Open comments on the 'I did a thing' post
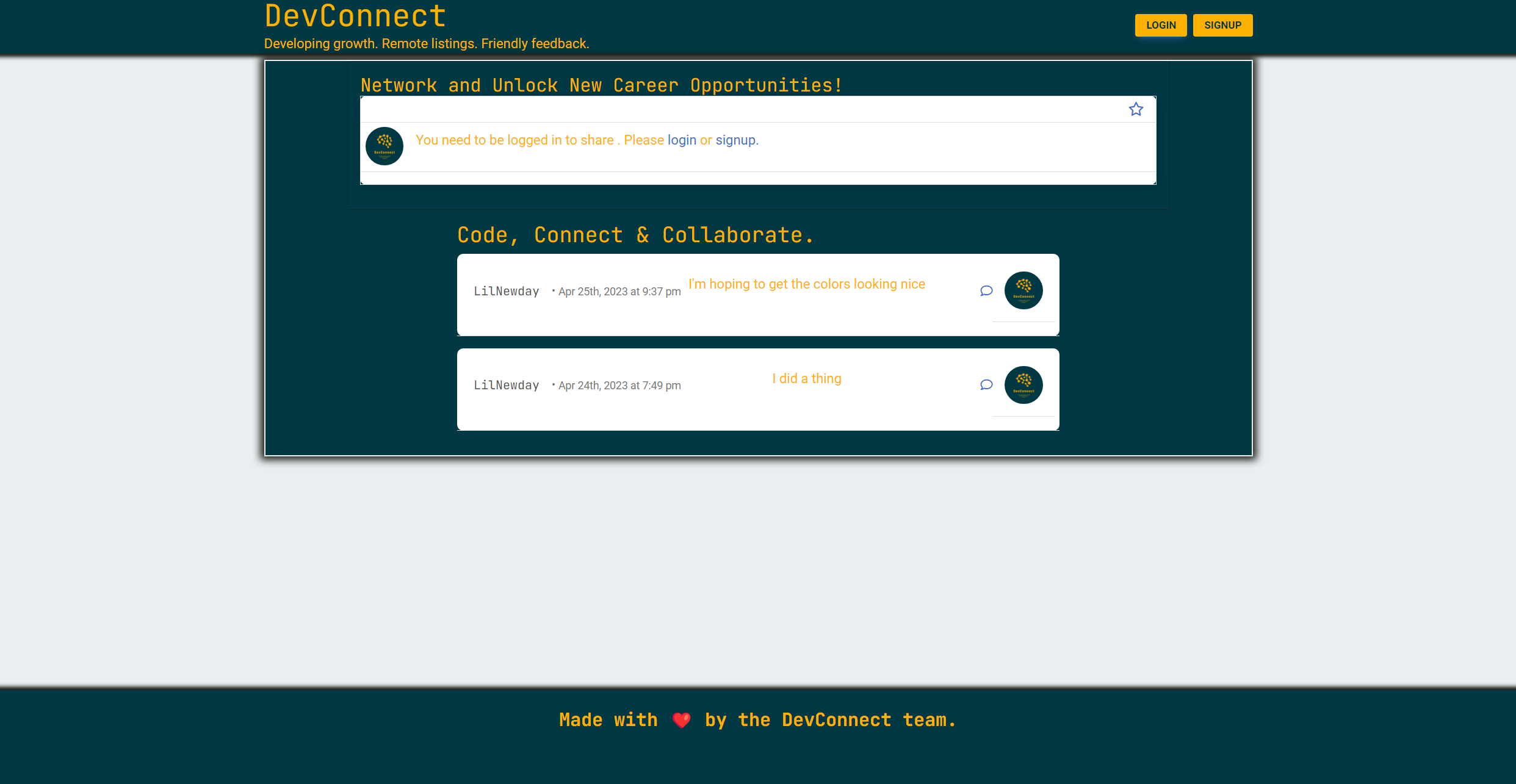 (x=986, y=385)
